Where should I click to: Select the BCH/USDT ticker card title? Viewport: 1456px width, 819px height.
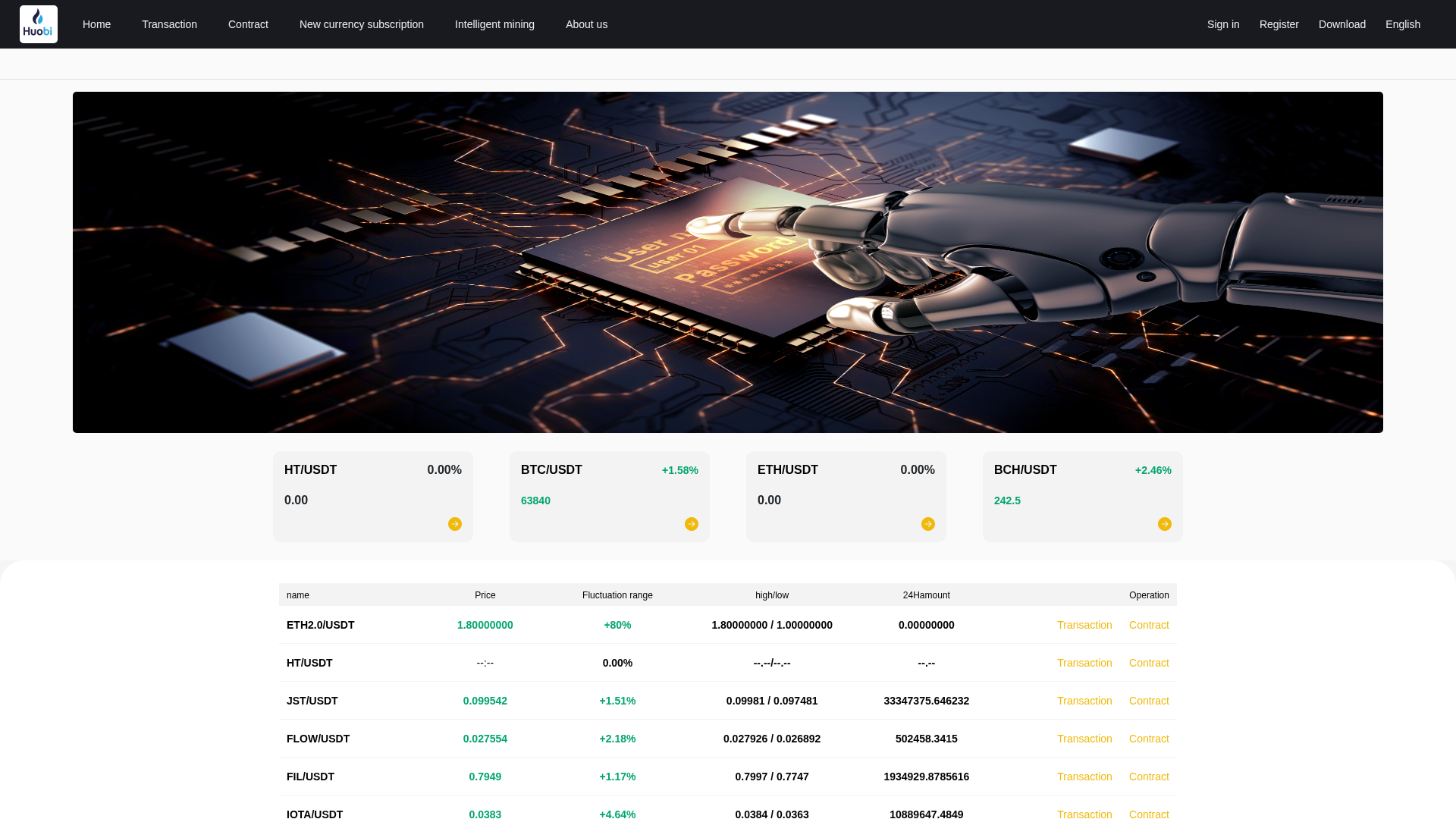click(x=1025, y=470)
